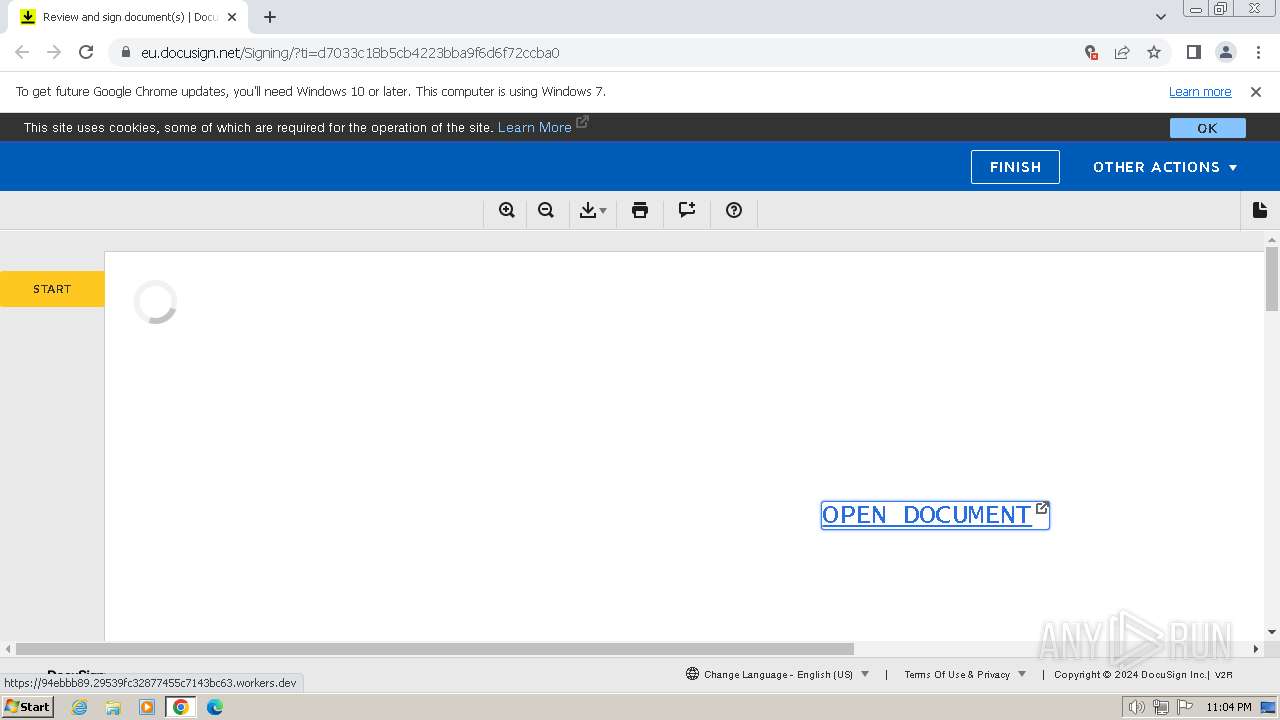This screenshot has width=1280, height=720.
Task: Go back to the previous page
Action: 22,52
